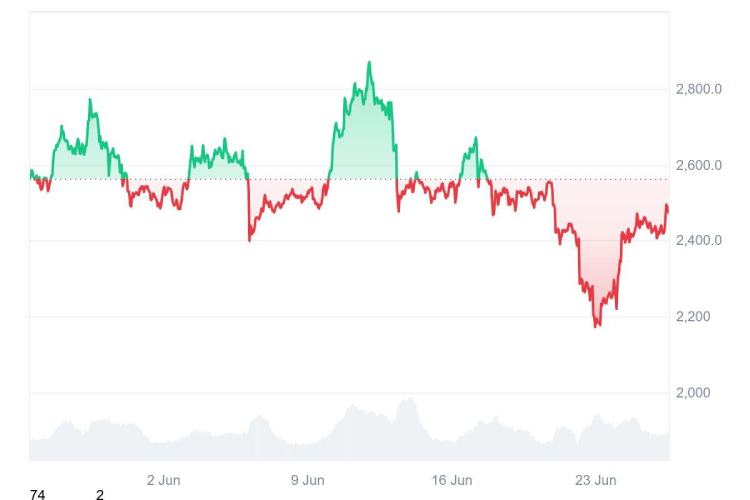Image resolution: width=750 pixels, height=500 pixels.
Task: Click the 2,800.0 price axis label
Action: pos(699,89)
